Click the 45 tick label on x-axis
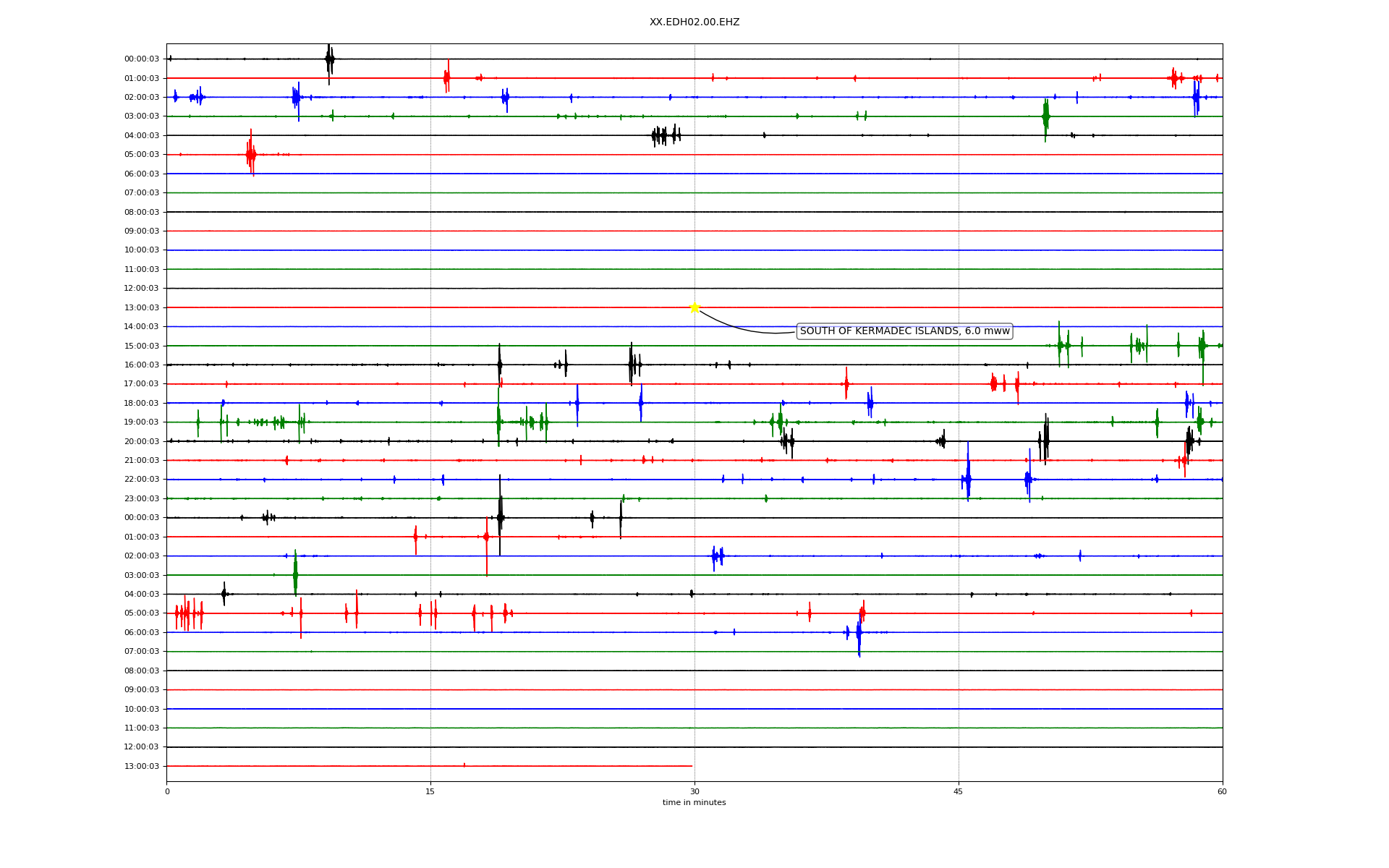1389x868 pixels. coord(959,791)
